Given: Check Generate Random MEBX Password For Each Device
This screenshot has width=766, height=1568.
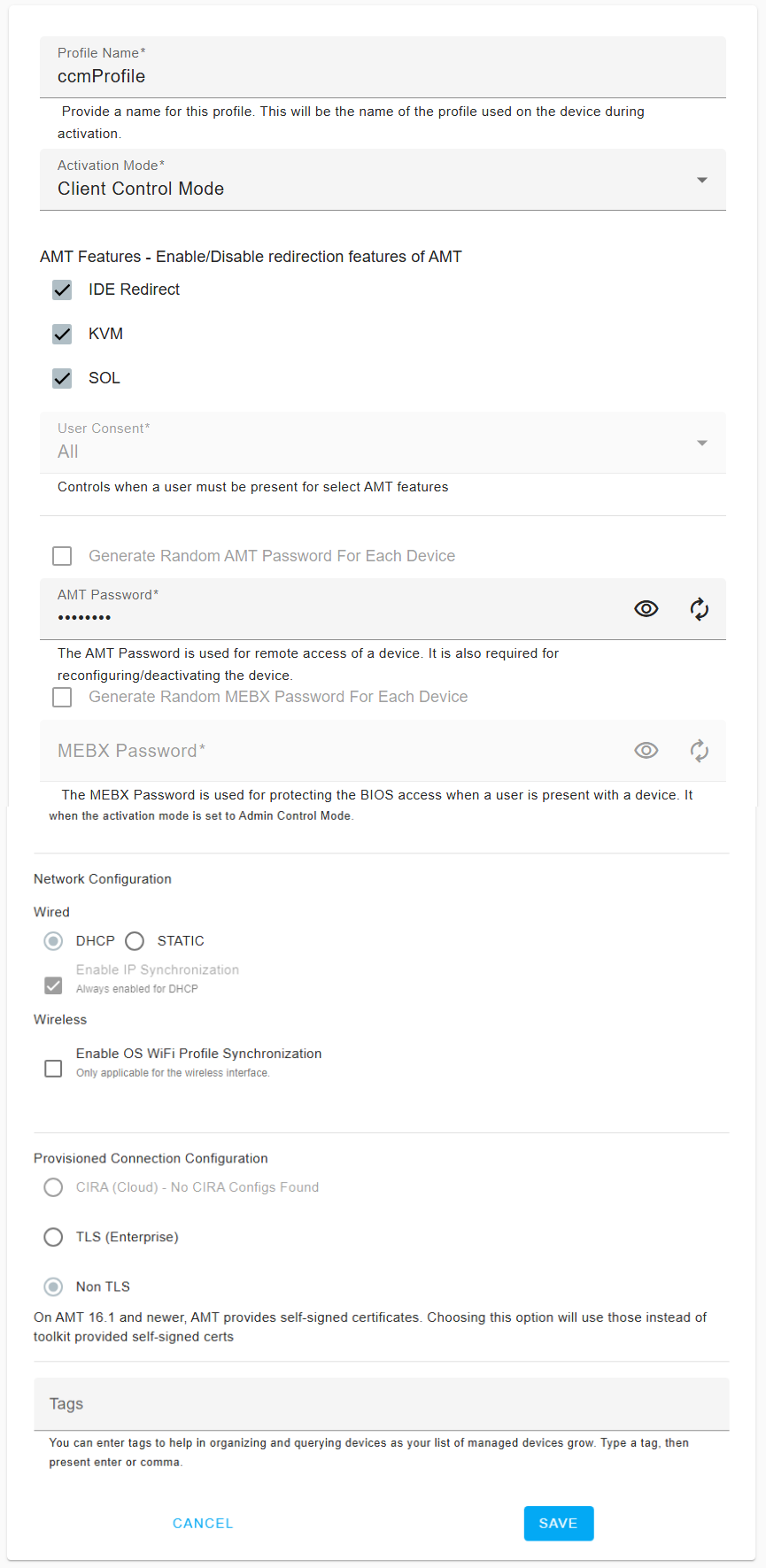Looking at the screenshot, I should [x=62, y=698].
